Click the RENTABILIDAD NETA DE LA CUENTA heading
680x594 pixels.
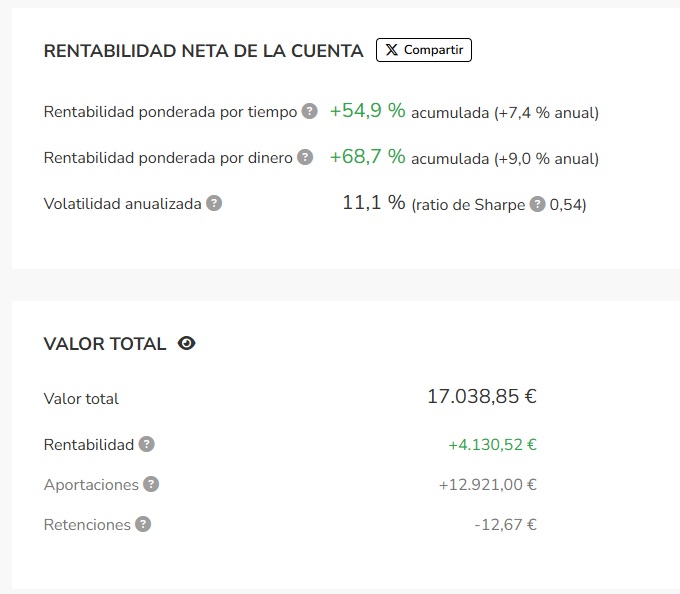[203, 51]
